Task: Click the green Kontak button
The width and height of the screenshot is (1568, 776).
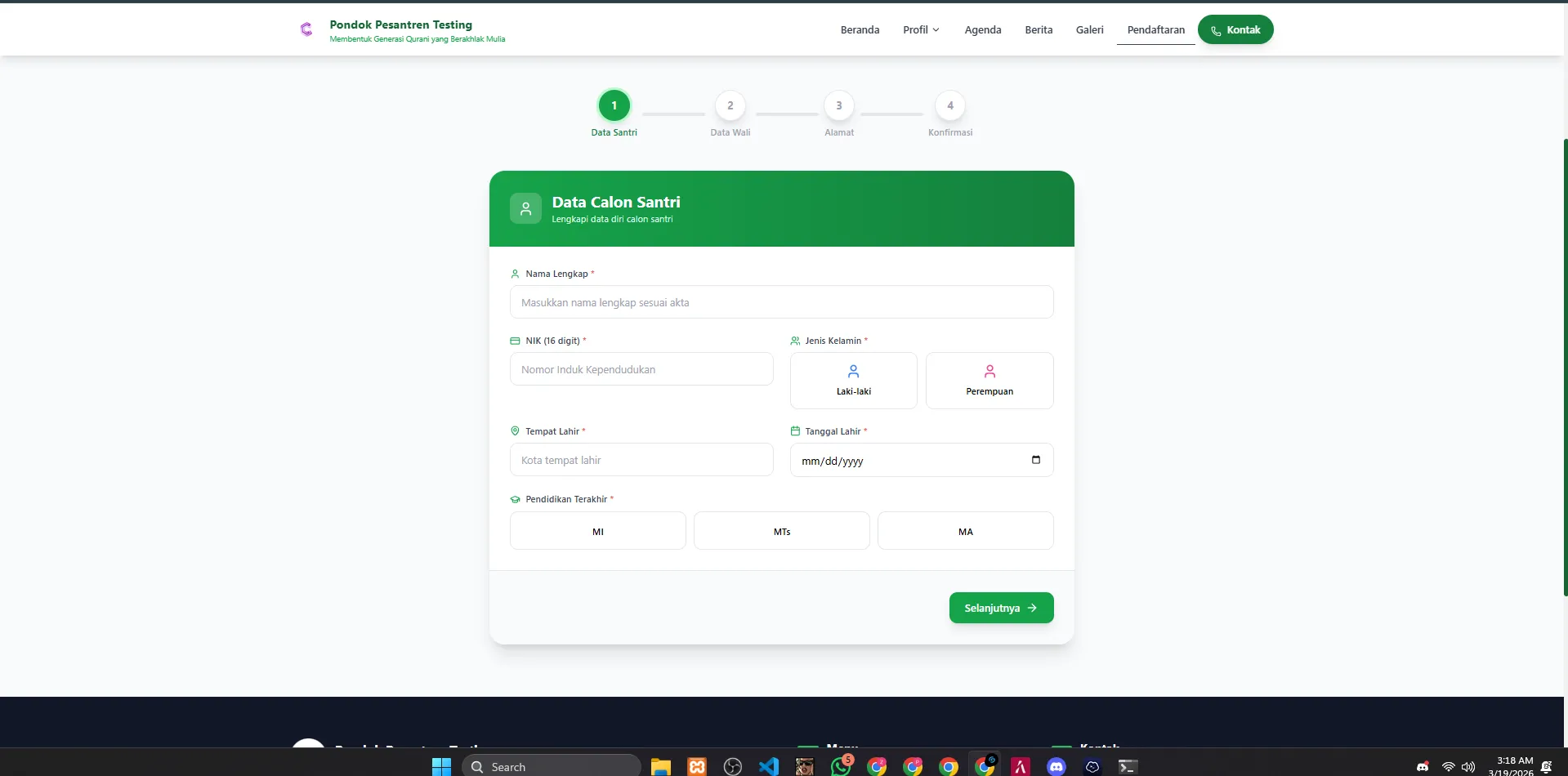Action: point(1235,30)
